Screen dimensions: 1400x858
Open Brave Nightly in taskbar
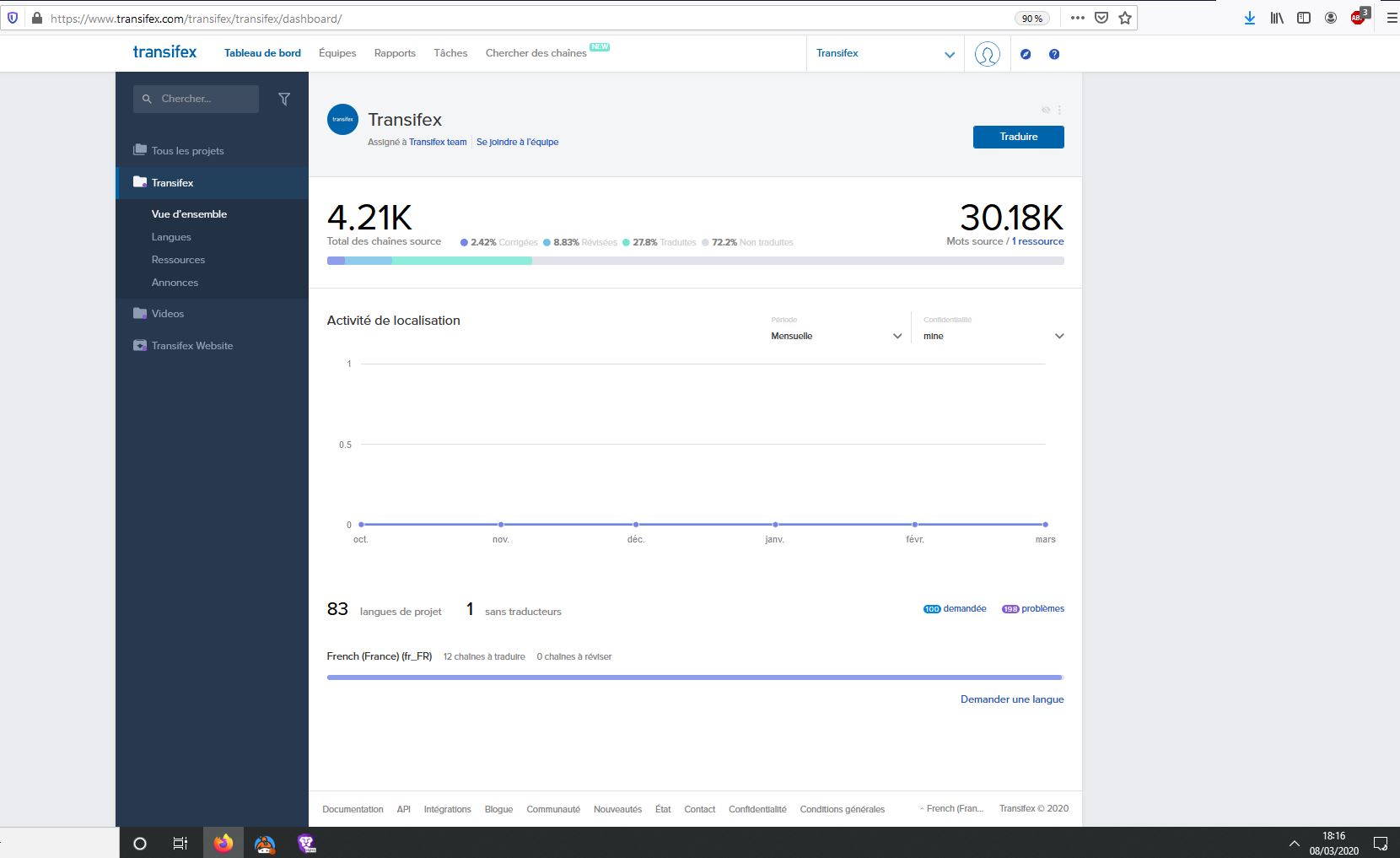pos(307,843)
